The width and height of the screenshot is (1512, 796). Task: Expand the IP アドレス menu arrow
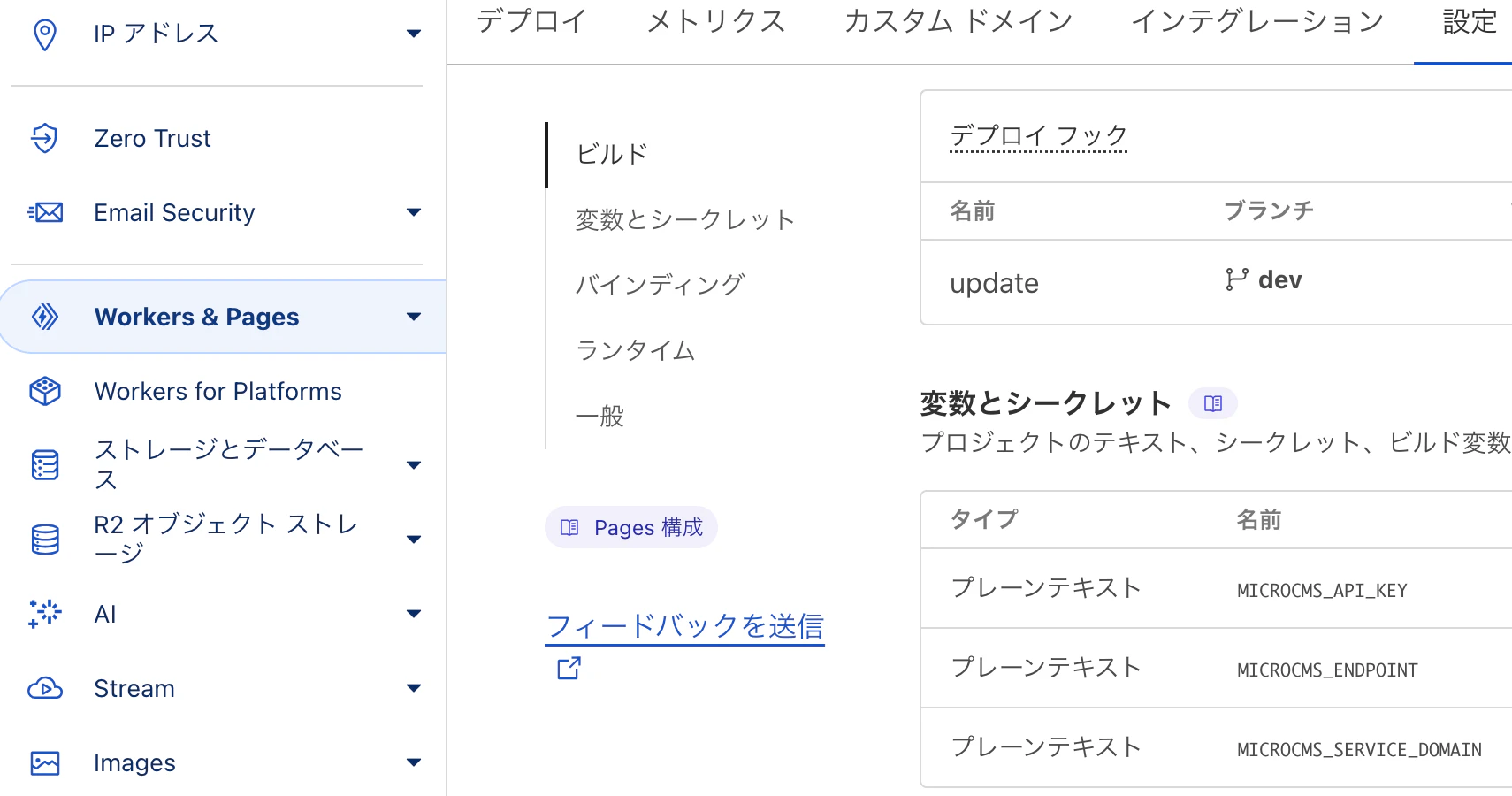click(x=413, y=34)
